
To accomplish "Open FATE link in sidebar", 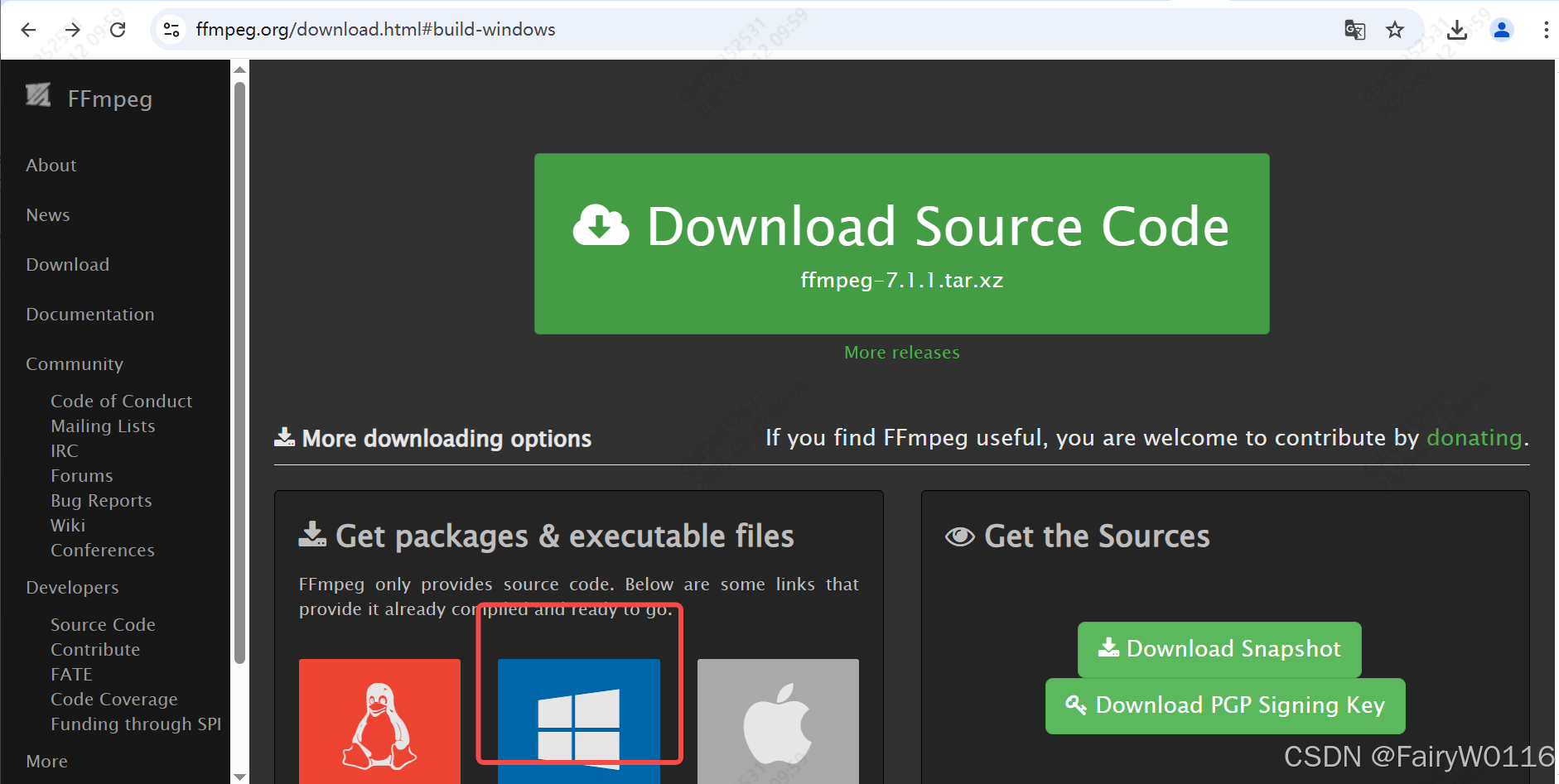I will click(x=71, y=675).
